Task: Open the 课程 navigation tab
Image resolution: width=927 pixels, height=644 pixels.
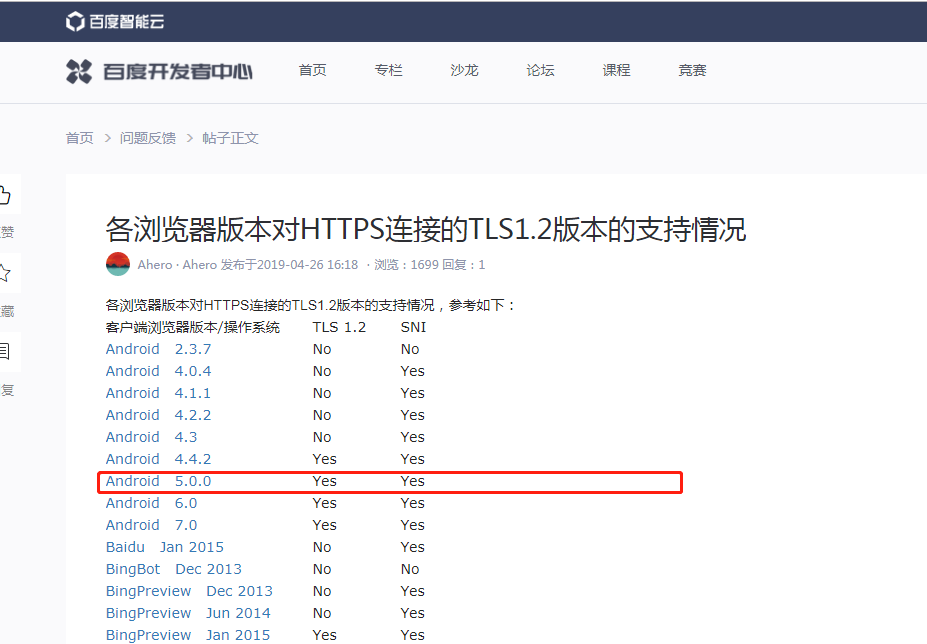Action: tap(616, 70)
